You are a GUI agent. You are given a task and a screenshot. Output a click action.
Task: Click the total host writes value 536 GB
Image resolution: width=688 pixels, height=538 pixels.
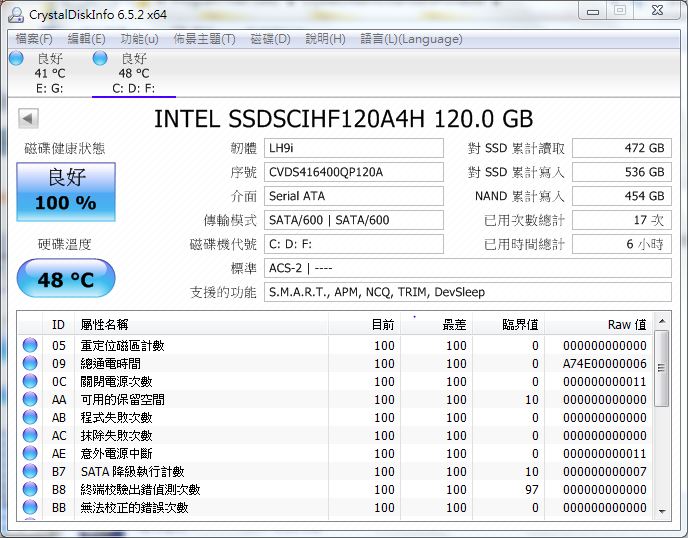click(x=622, y=172)
